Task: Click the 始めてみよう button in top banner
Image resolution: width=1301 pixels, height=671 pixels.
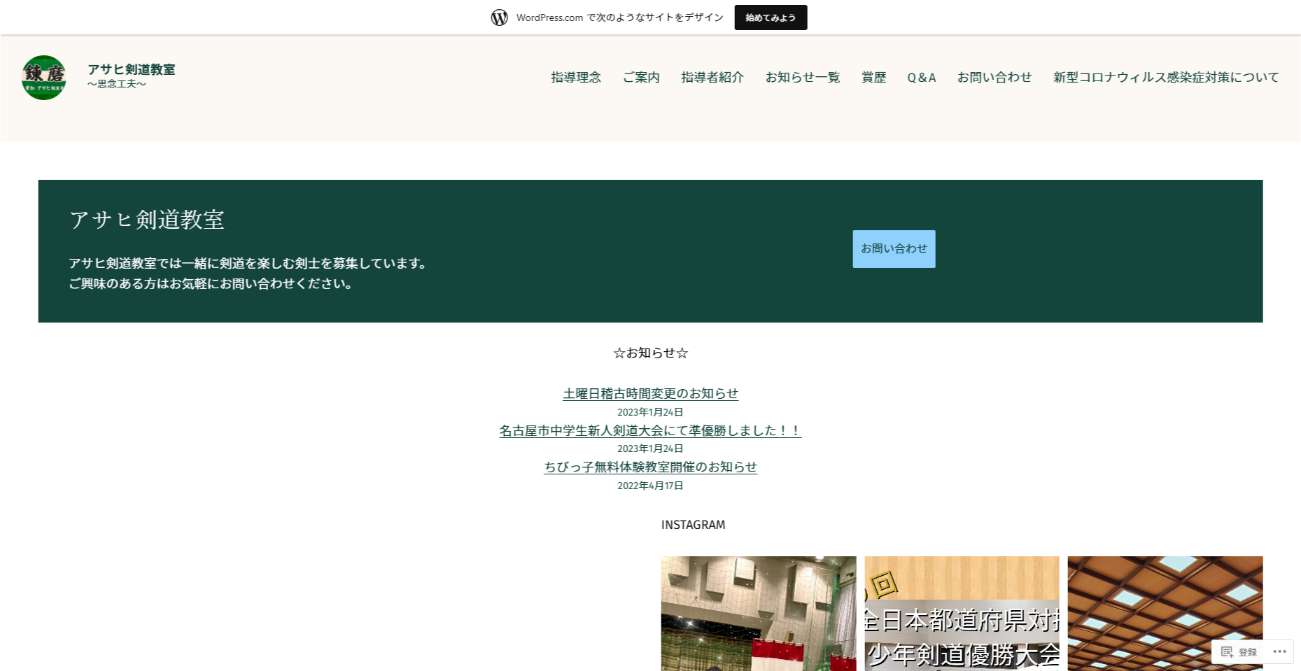Action: (x=770, y=17)
